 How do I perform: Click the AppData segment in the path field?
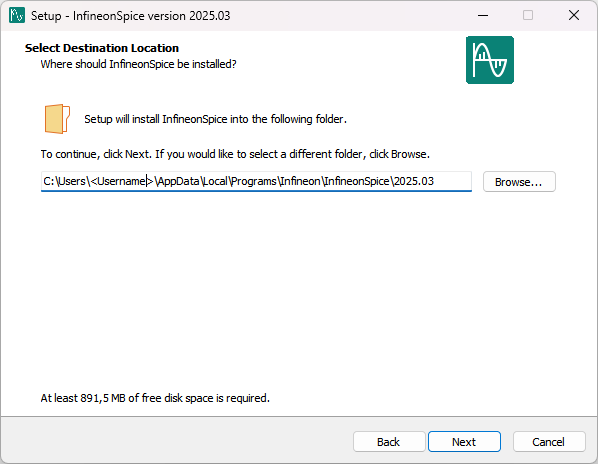(178, 181)
